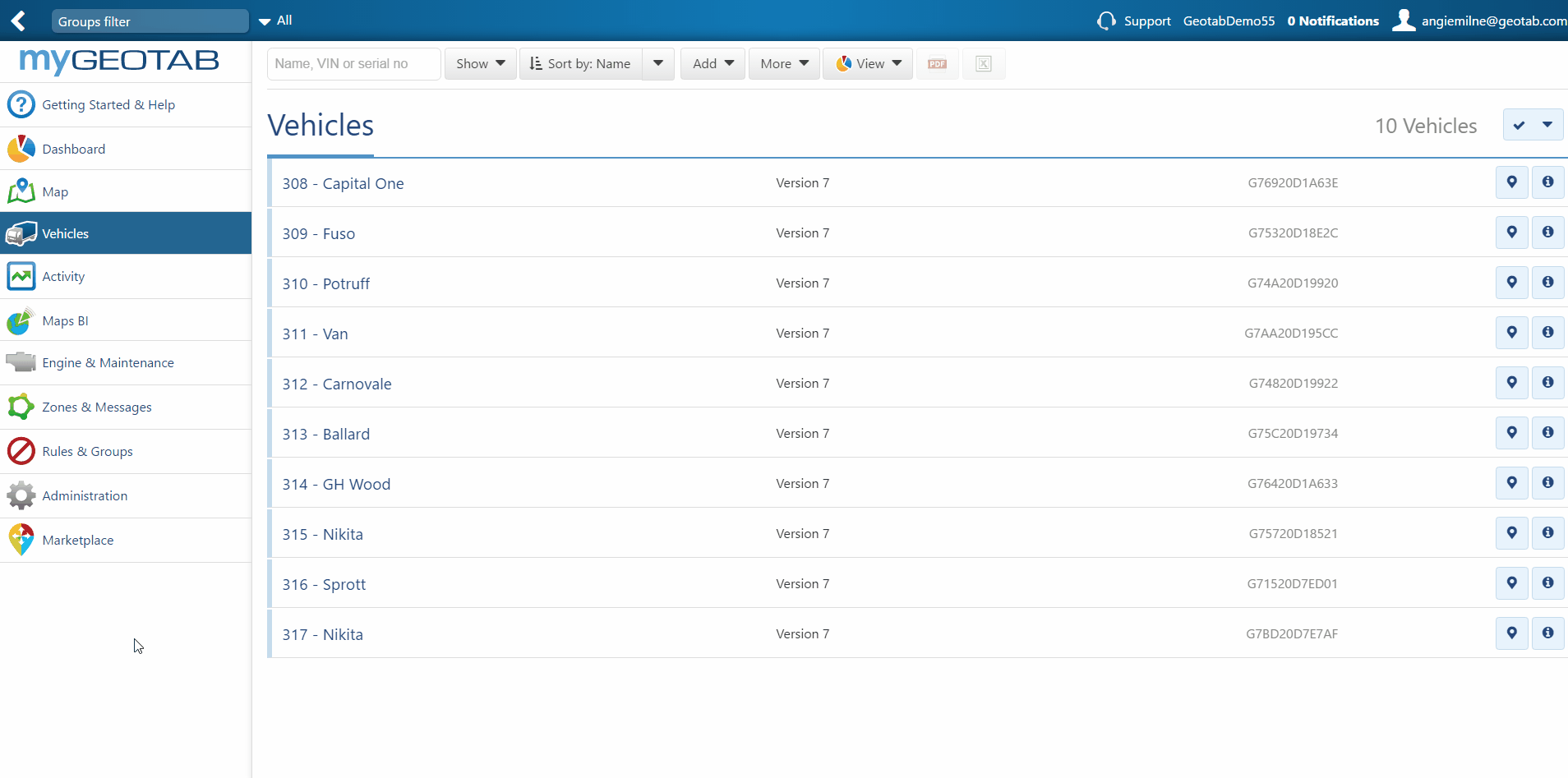Click the Dashboard pie chart icon
Screen dimensions: 1568x778
[x=21, y=149]
